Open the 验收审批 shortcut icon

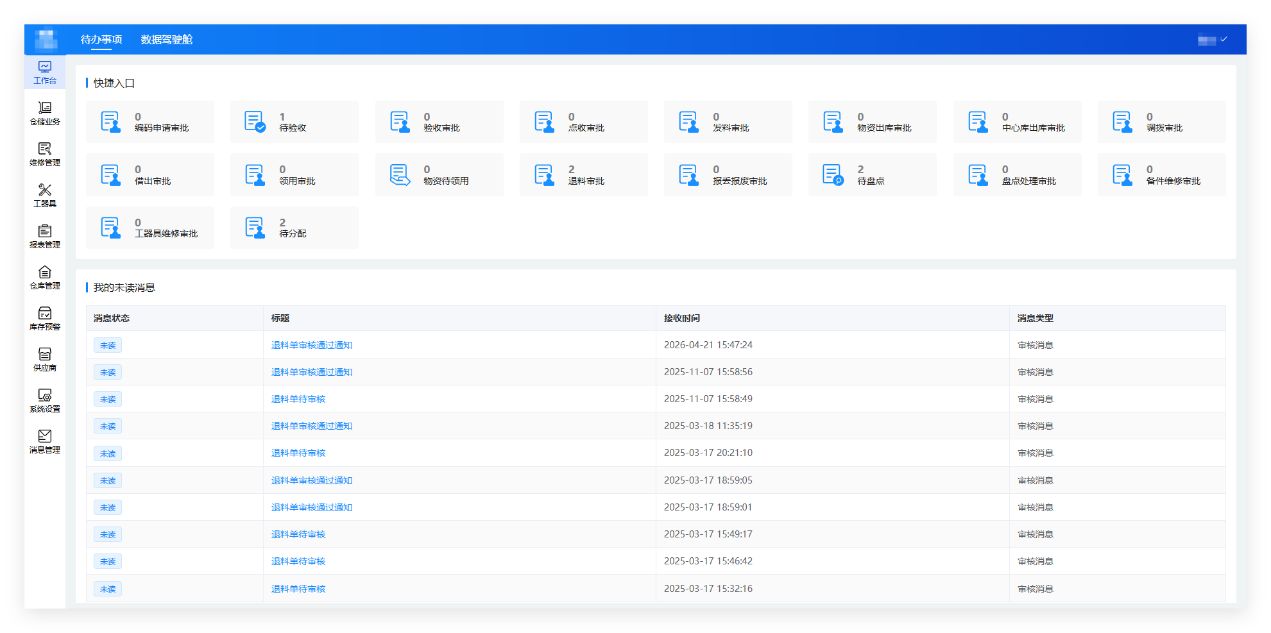(400, 122)
